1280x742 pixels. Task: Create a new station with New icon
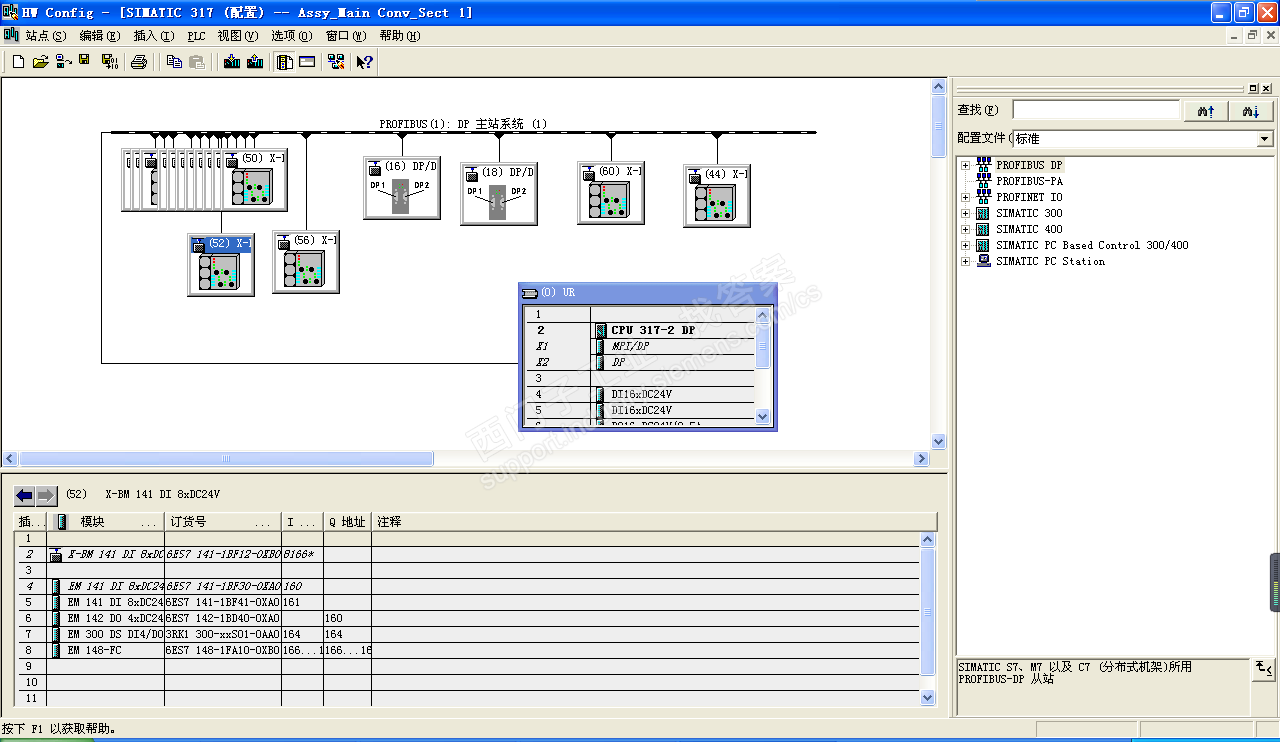coord(18,62)
